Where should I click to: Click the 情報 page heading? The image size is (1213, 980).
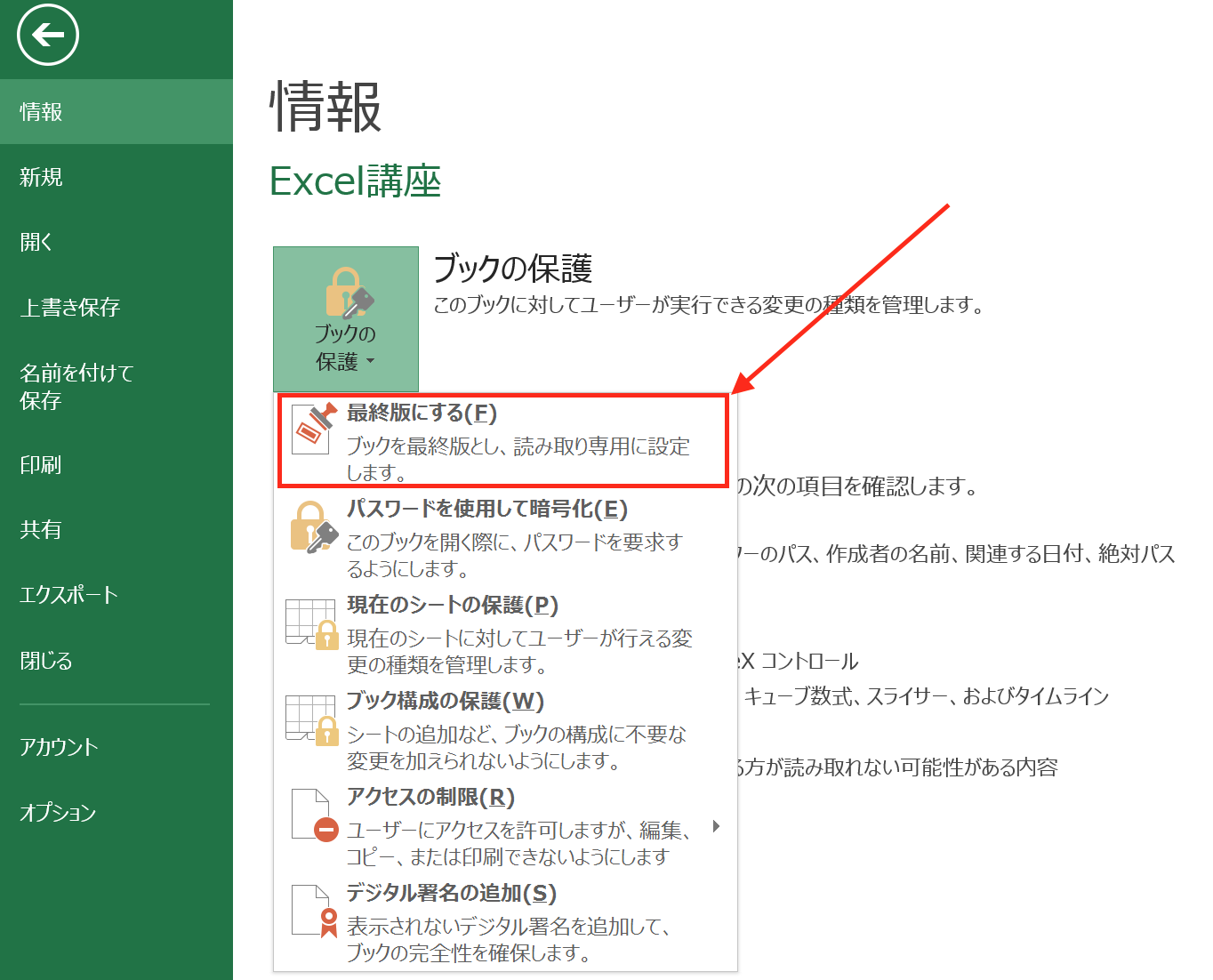tap(325, 107)
